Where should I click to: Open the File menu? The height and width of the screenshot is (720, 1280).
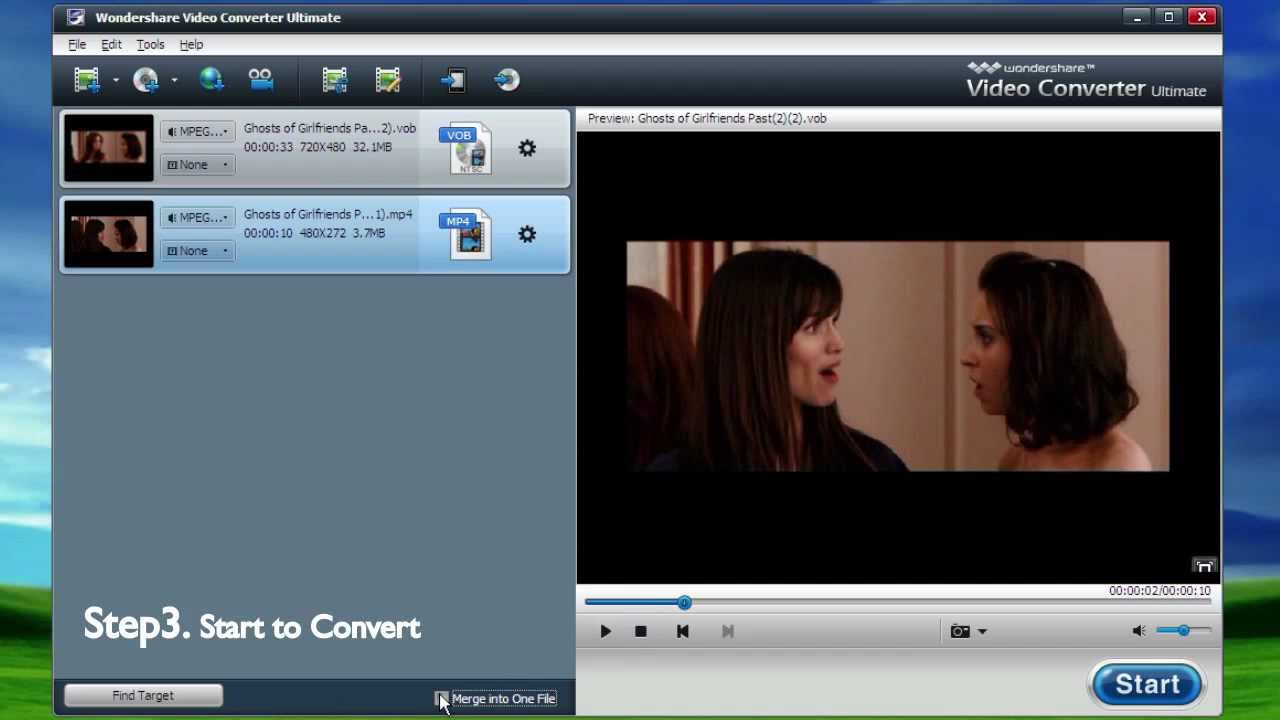(x=77, y=44)
